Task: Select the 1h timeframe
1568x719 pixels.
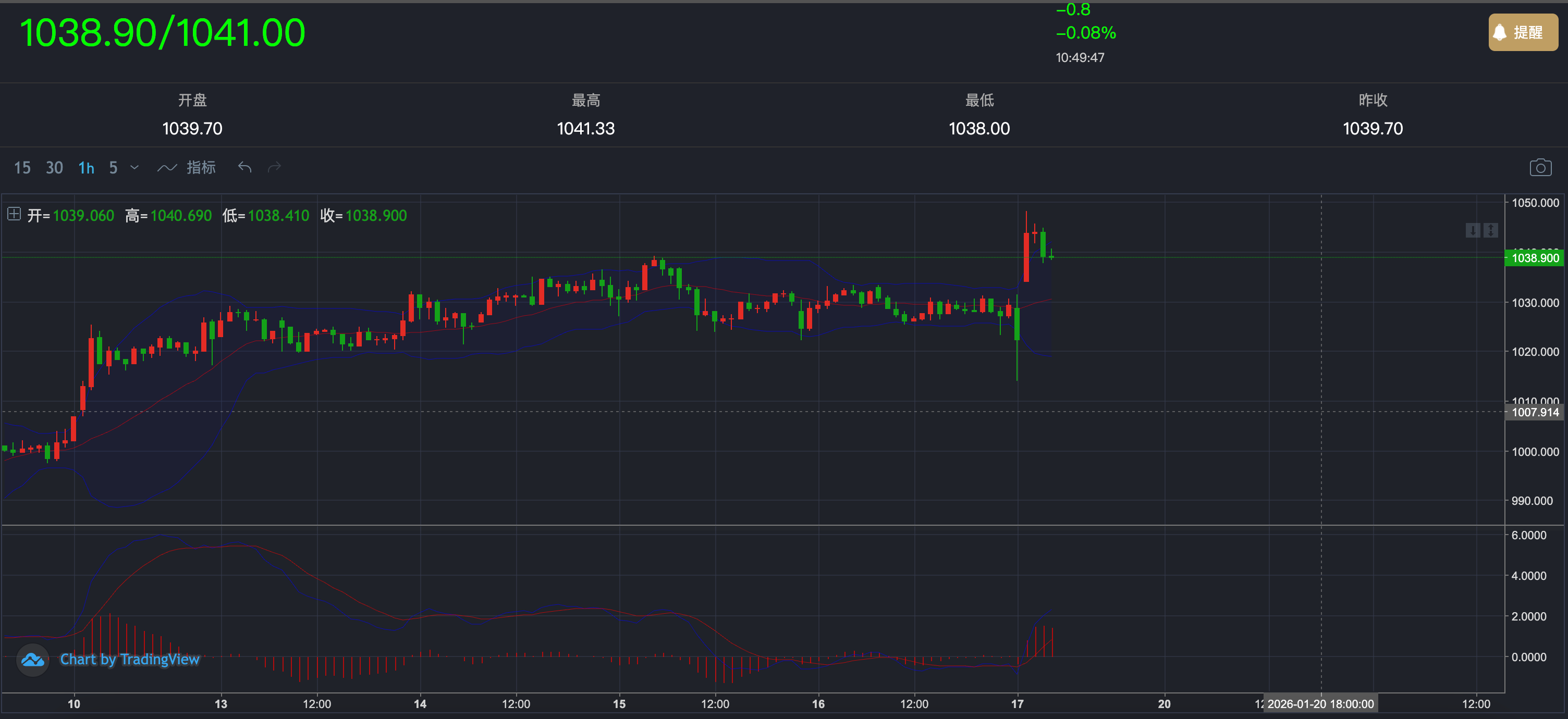Action: pos(86,168)
